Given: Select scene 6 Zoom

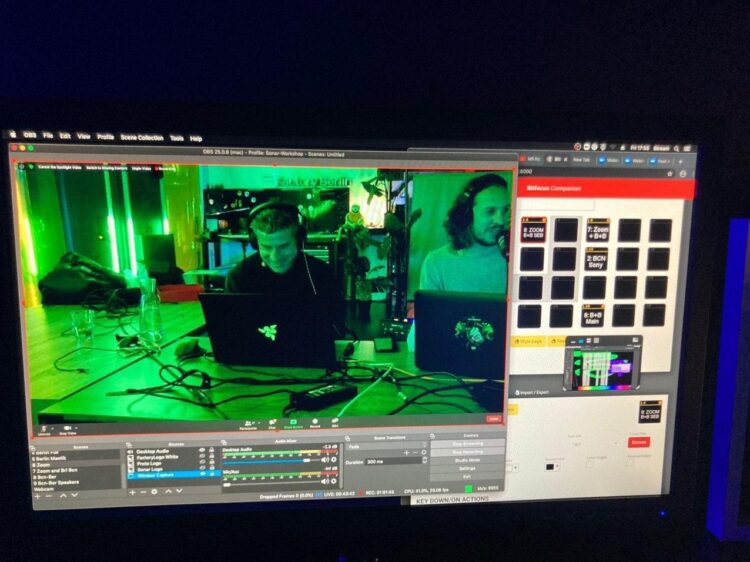Looking at the screenshot, I should click(75, 464).
